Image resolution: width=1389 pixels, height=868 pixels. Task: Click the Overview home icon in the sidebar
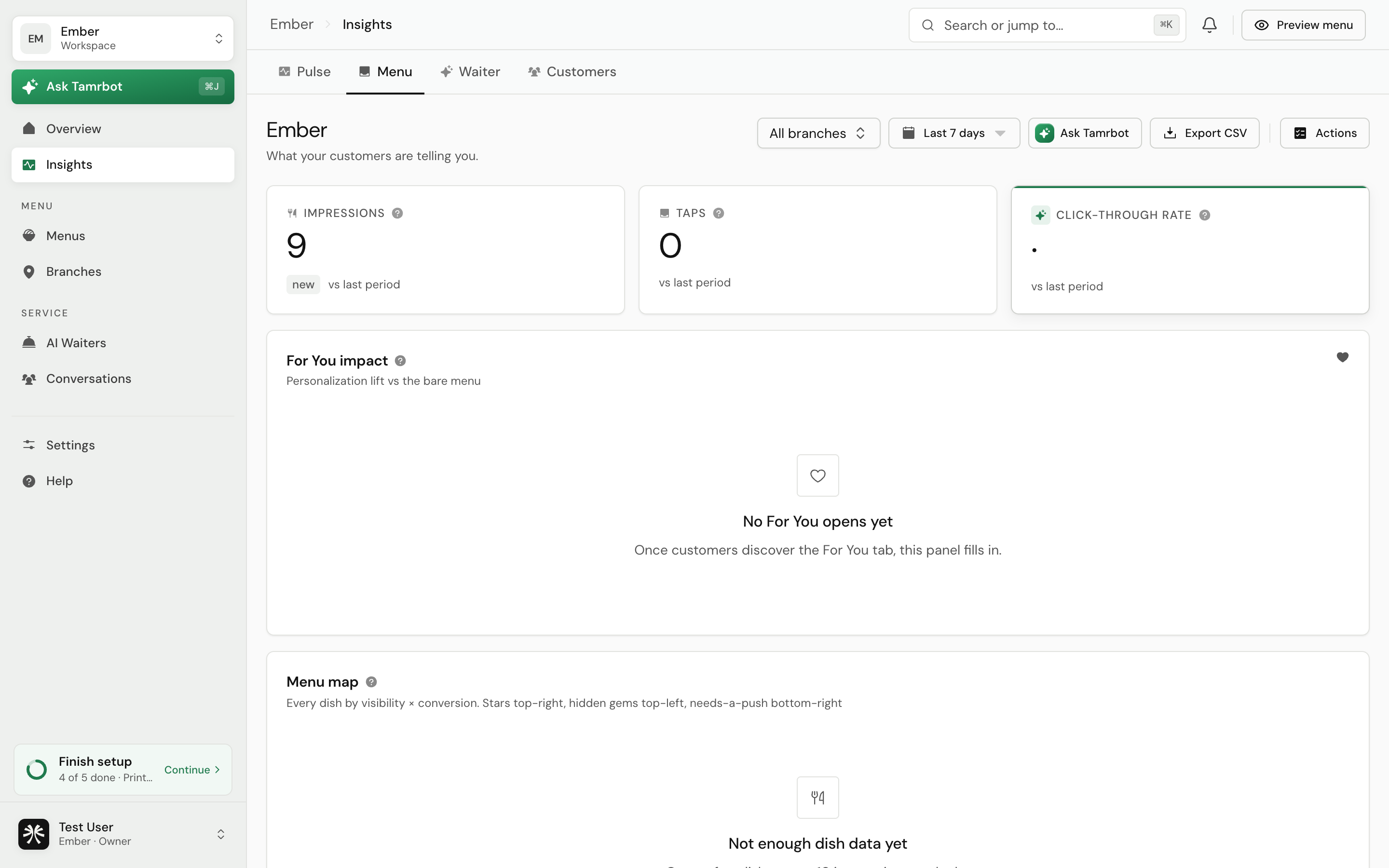(29, 129)
